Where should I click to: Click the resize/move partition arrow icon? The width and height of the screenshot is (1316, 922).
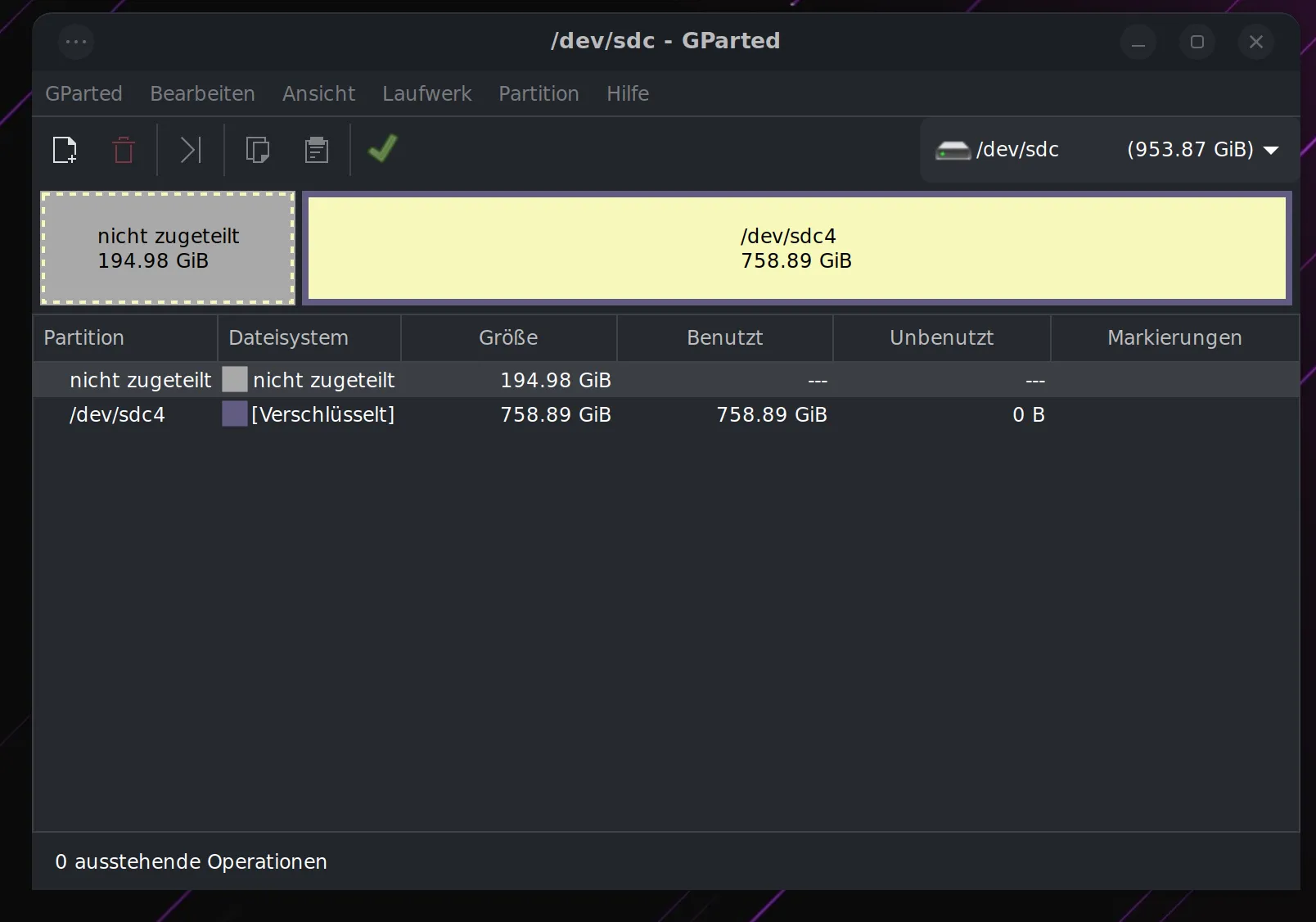(x=190, y=150)
